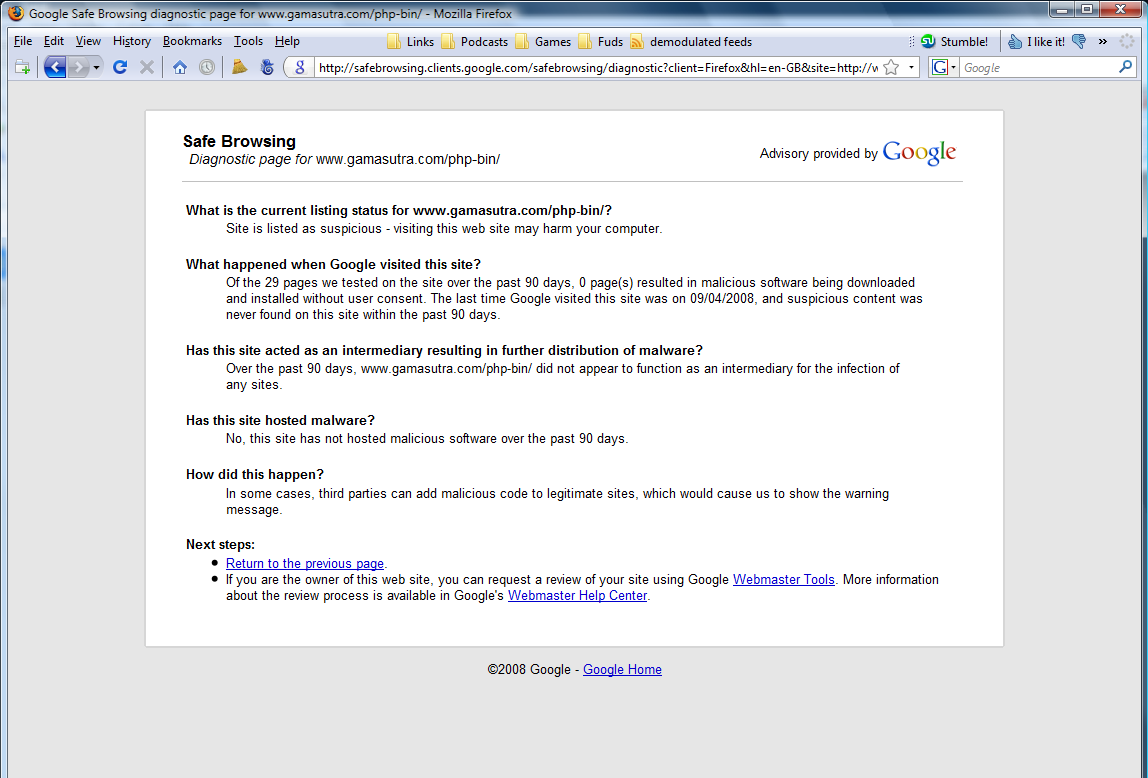Maximize the Firefox window
Image resolution: width=1148 pixels, height=778 pixels.
coord(1087,10)
